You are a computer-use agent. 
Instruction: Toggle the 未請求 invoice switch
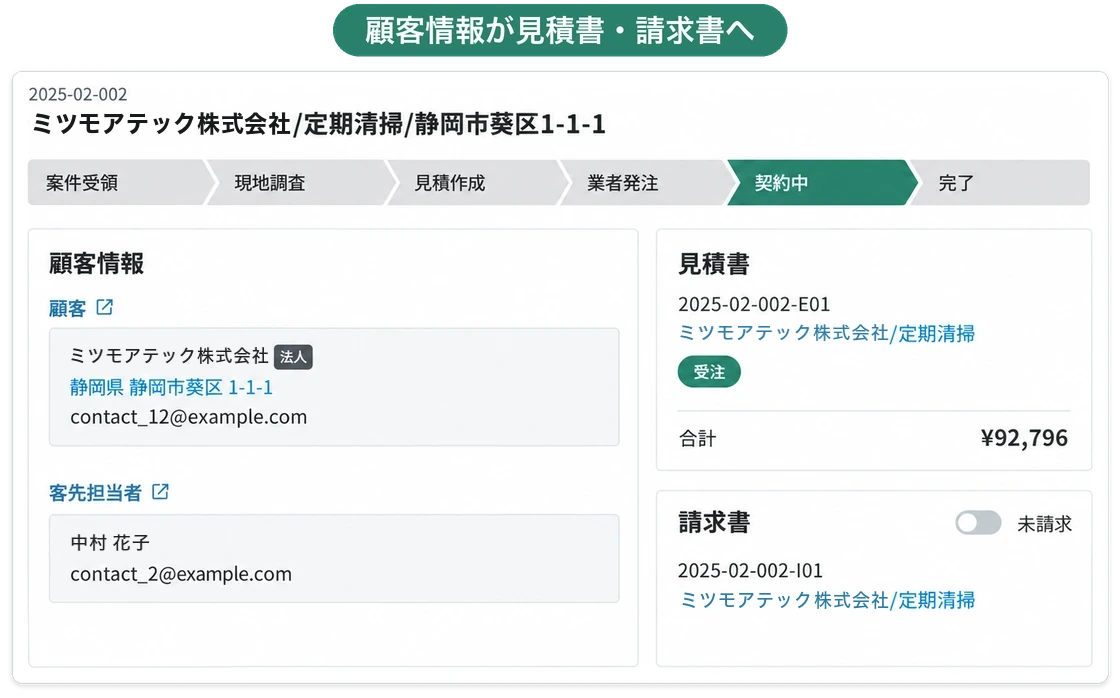tap(978, 523)
